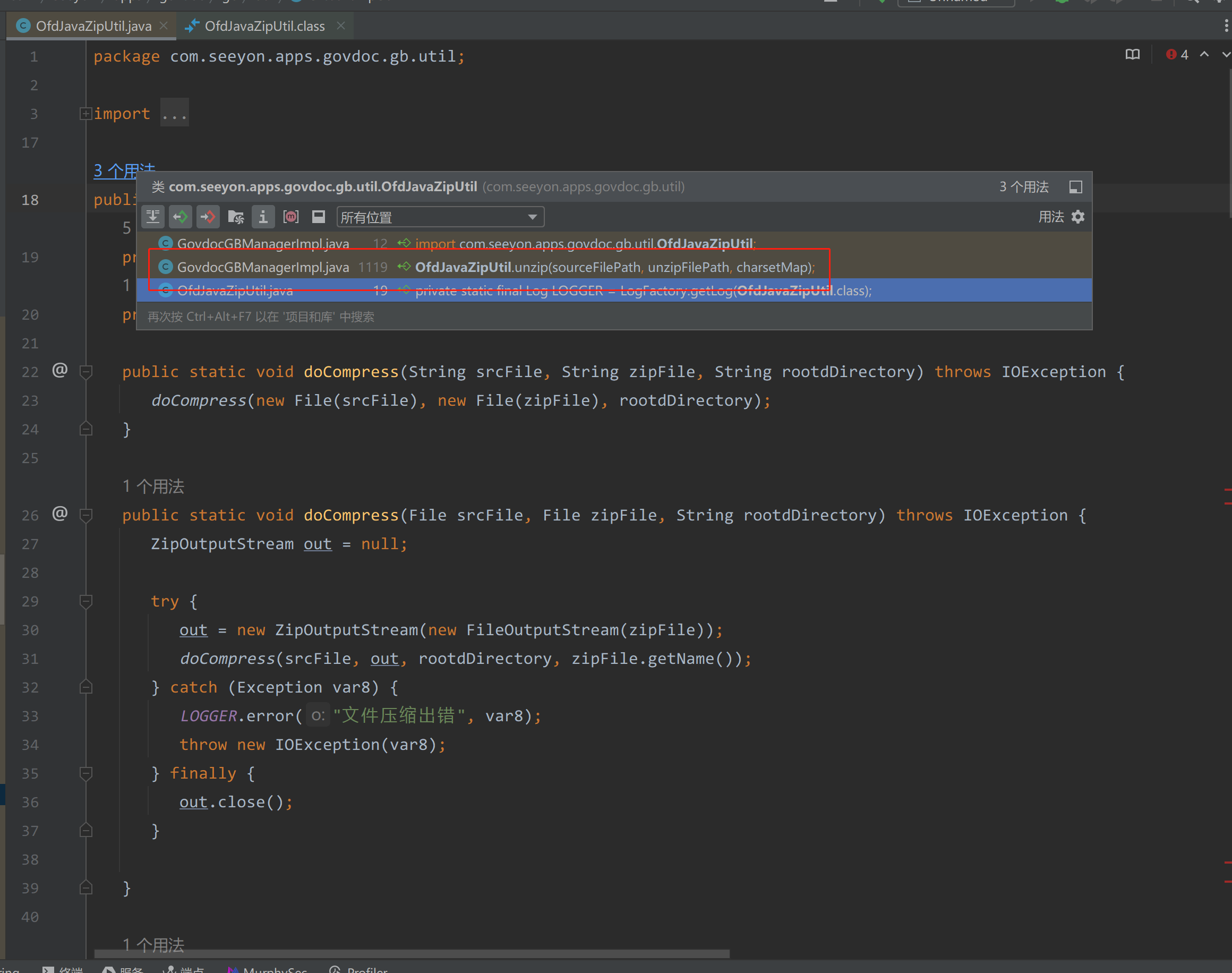This screenshot has width=1232, height=973.
Task: Select the OfdJavaZipUtil.java editor tab
Action: 93,26
